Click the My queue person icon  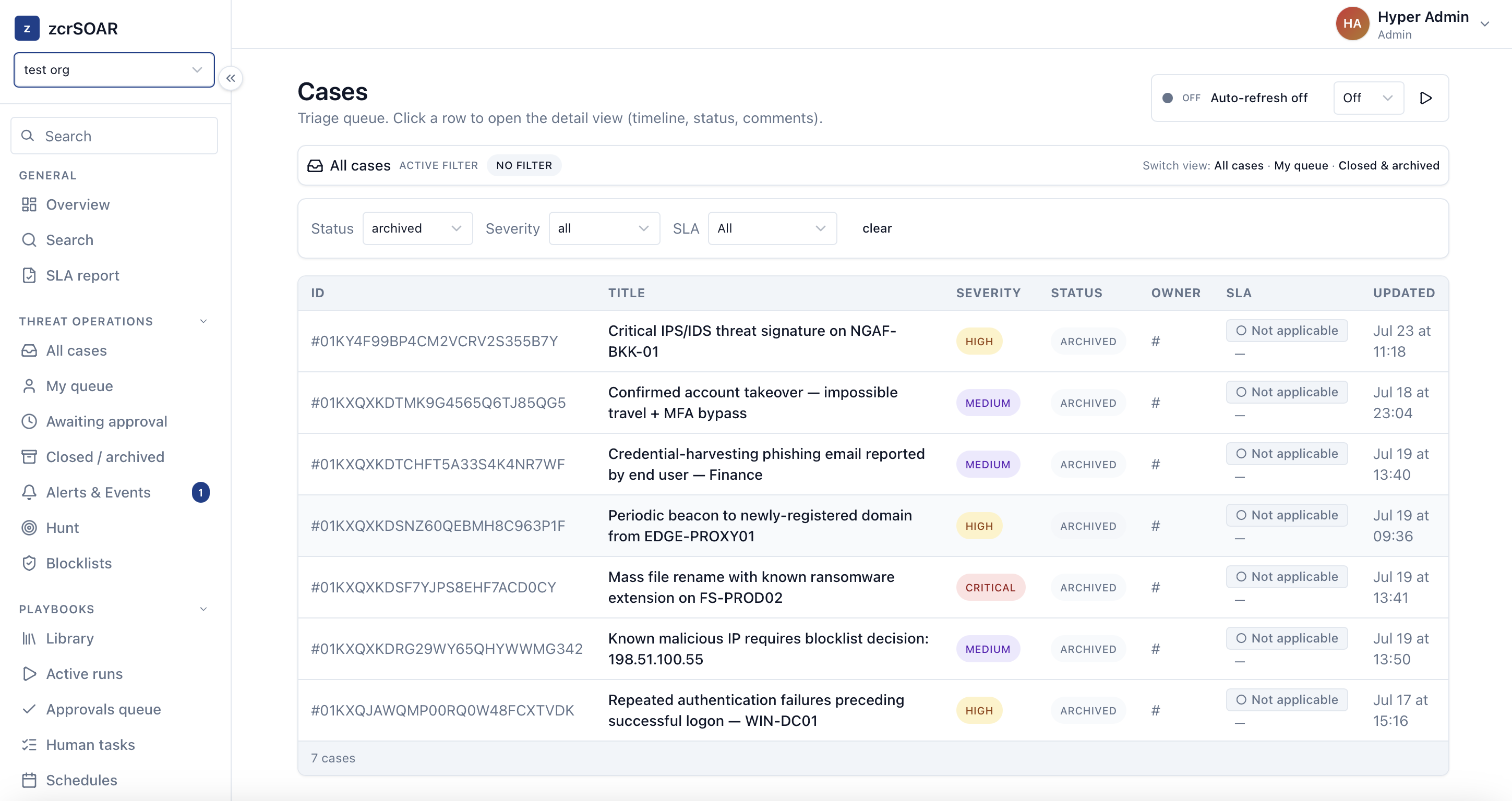point(29,385)
